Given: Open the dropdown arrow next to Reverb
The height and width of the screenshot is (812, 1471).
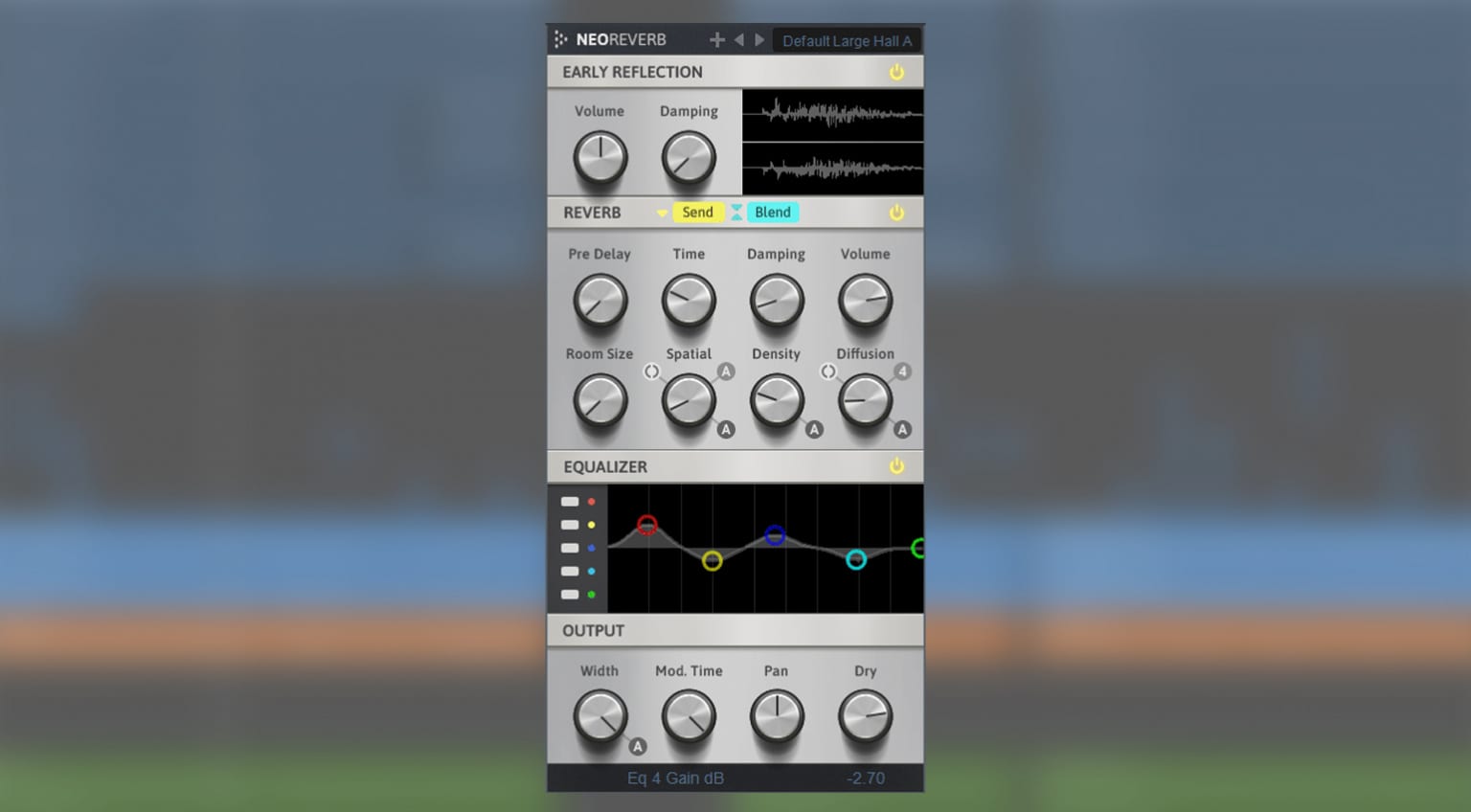Looking at the screenshot, I should point(662,213).
